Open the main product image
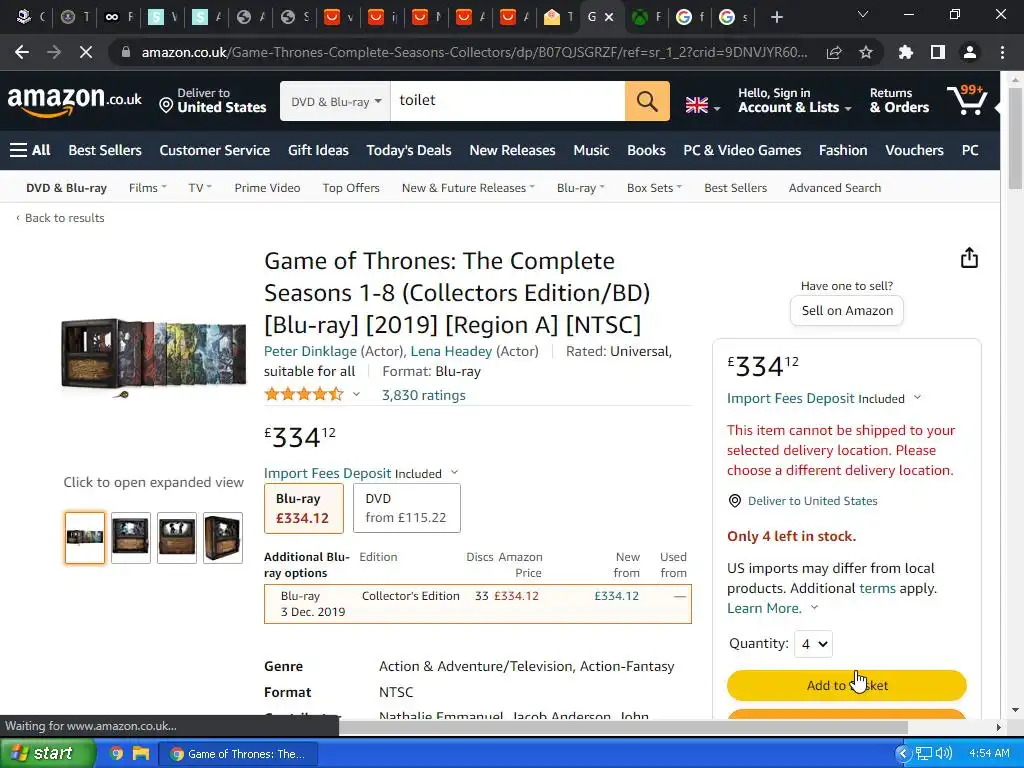This screenshot has width=1024, height=768. [x=153, y=358]
